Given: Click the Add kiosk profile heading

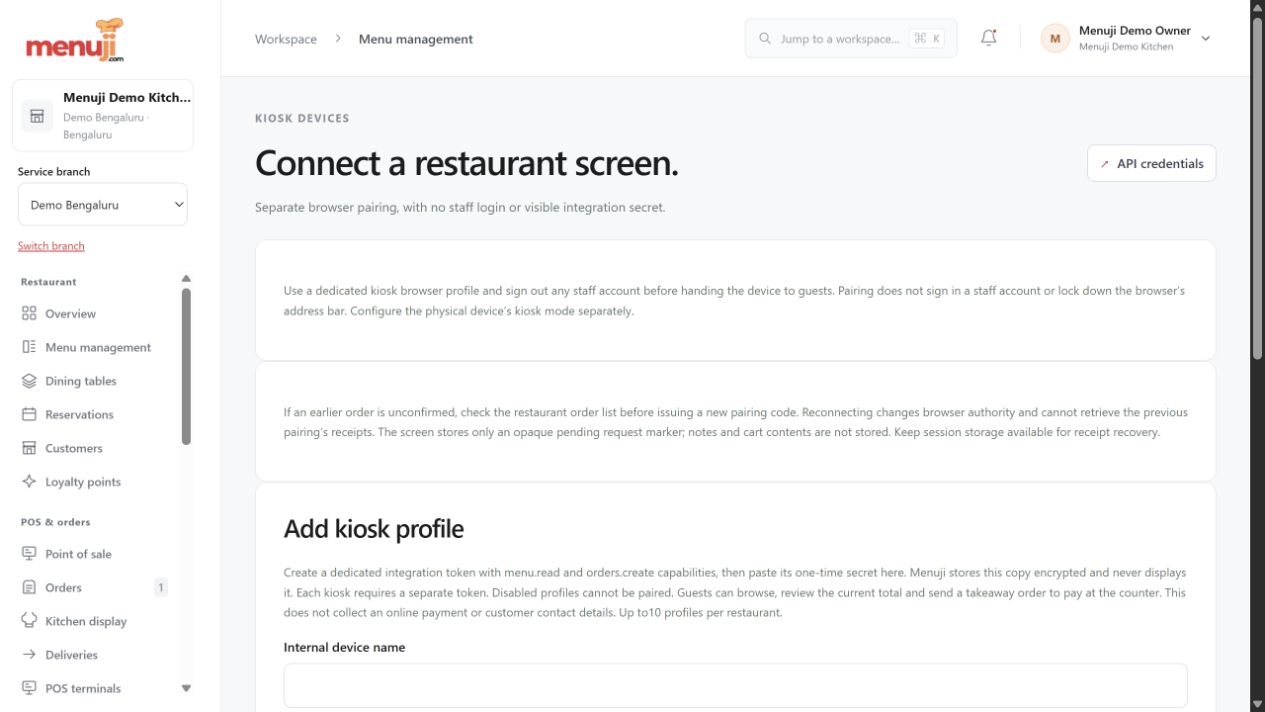Looking at the screenshot, I should click(374, 529).
